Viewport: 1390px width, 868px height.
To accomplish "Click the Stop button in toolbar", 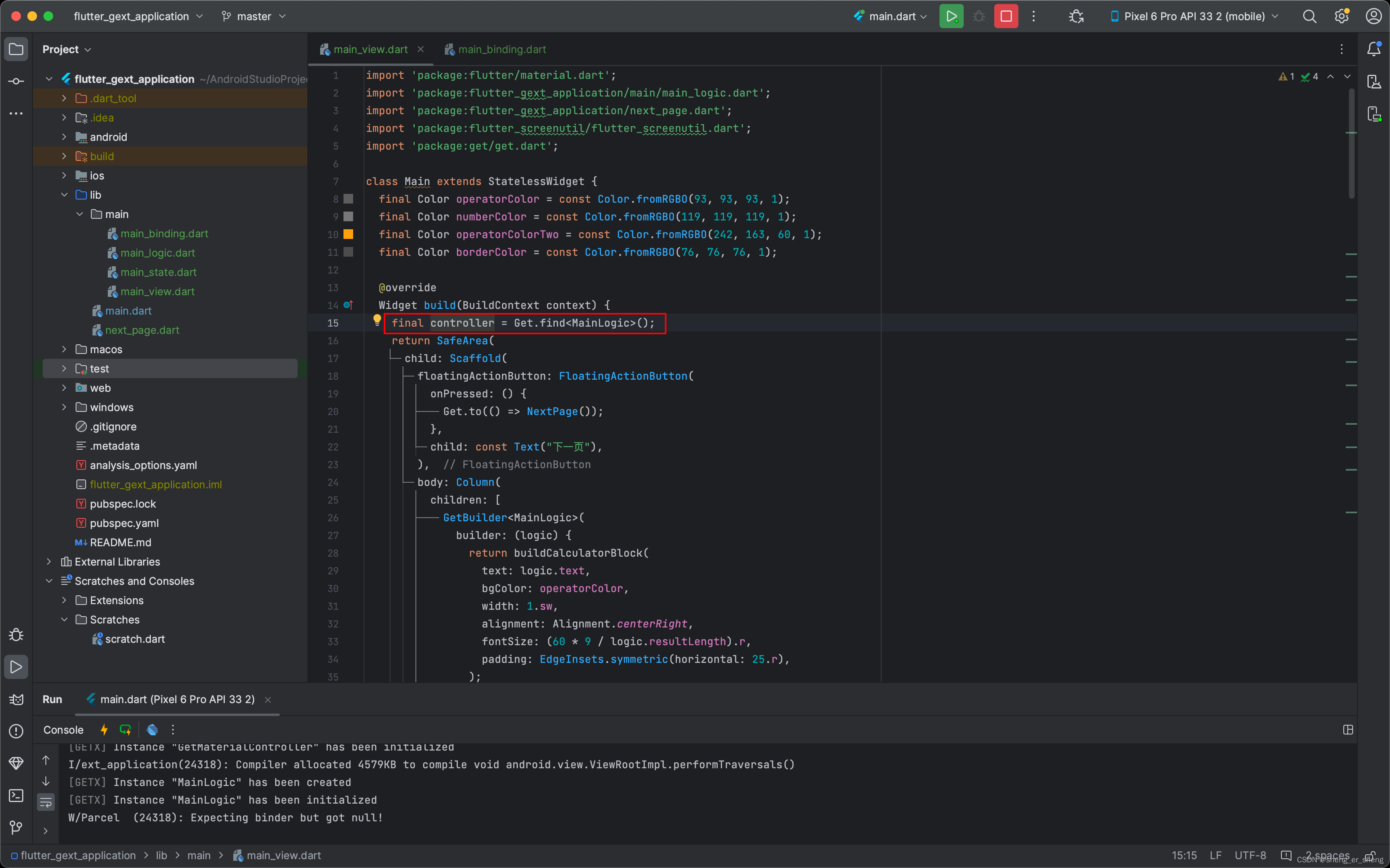I will click(1006, 16).
